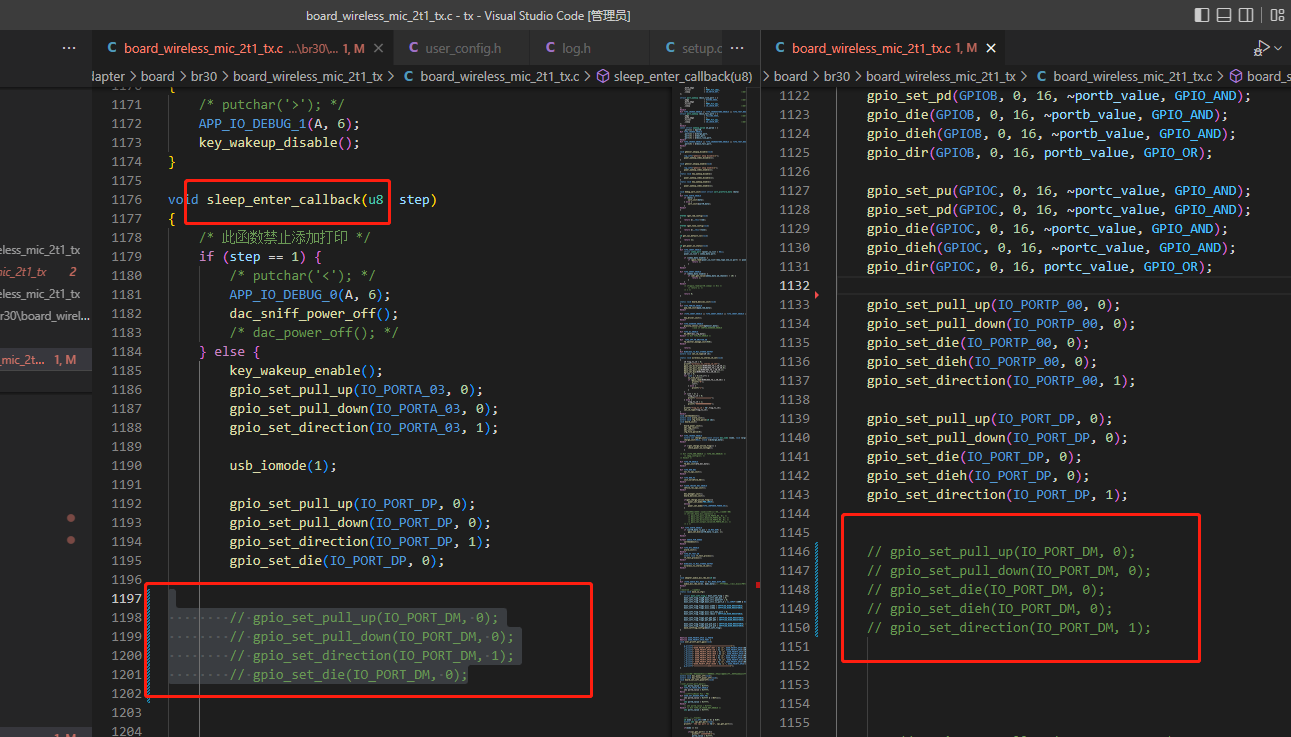Switch to the log.h tab
Viewport: 1291px width, 737px height.
point(588,48)
